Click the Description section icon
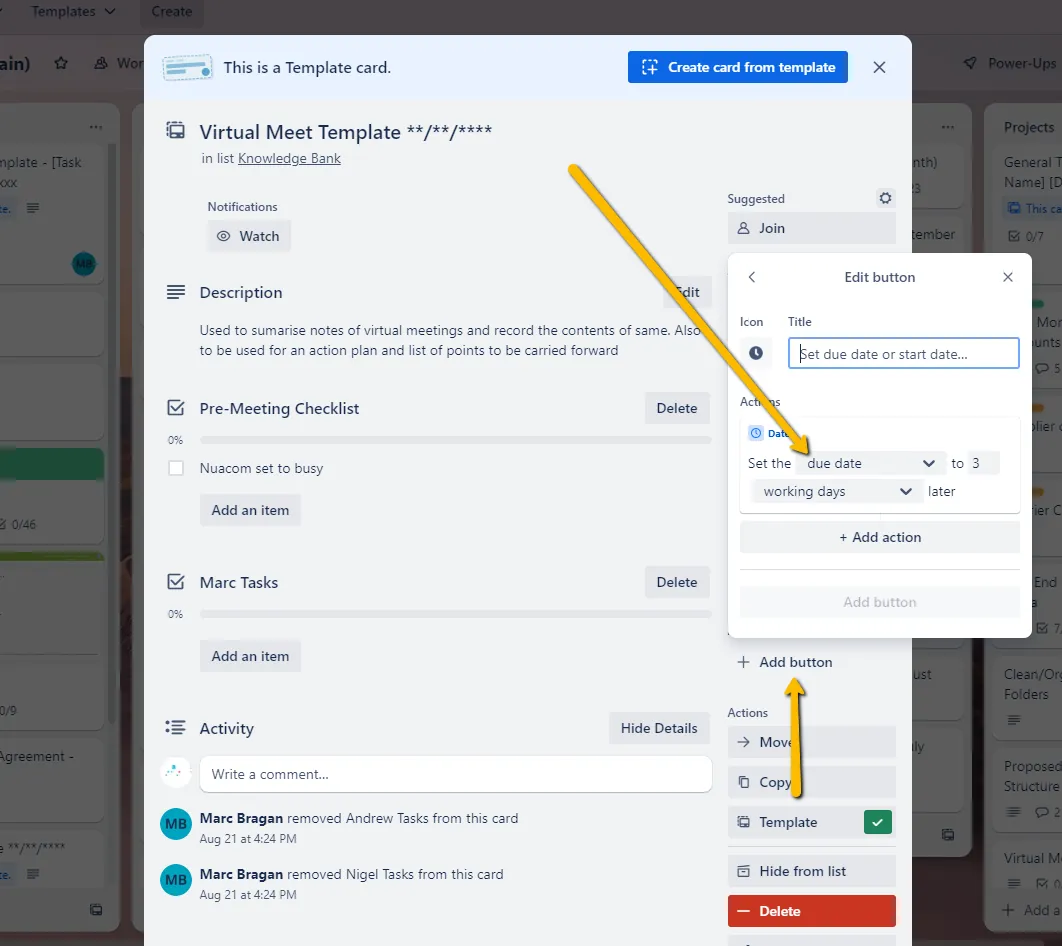1062x946 pixels. (x=175, y=292)
